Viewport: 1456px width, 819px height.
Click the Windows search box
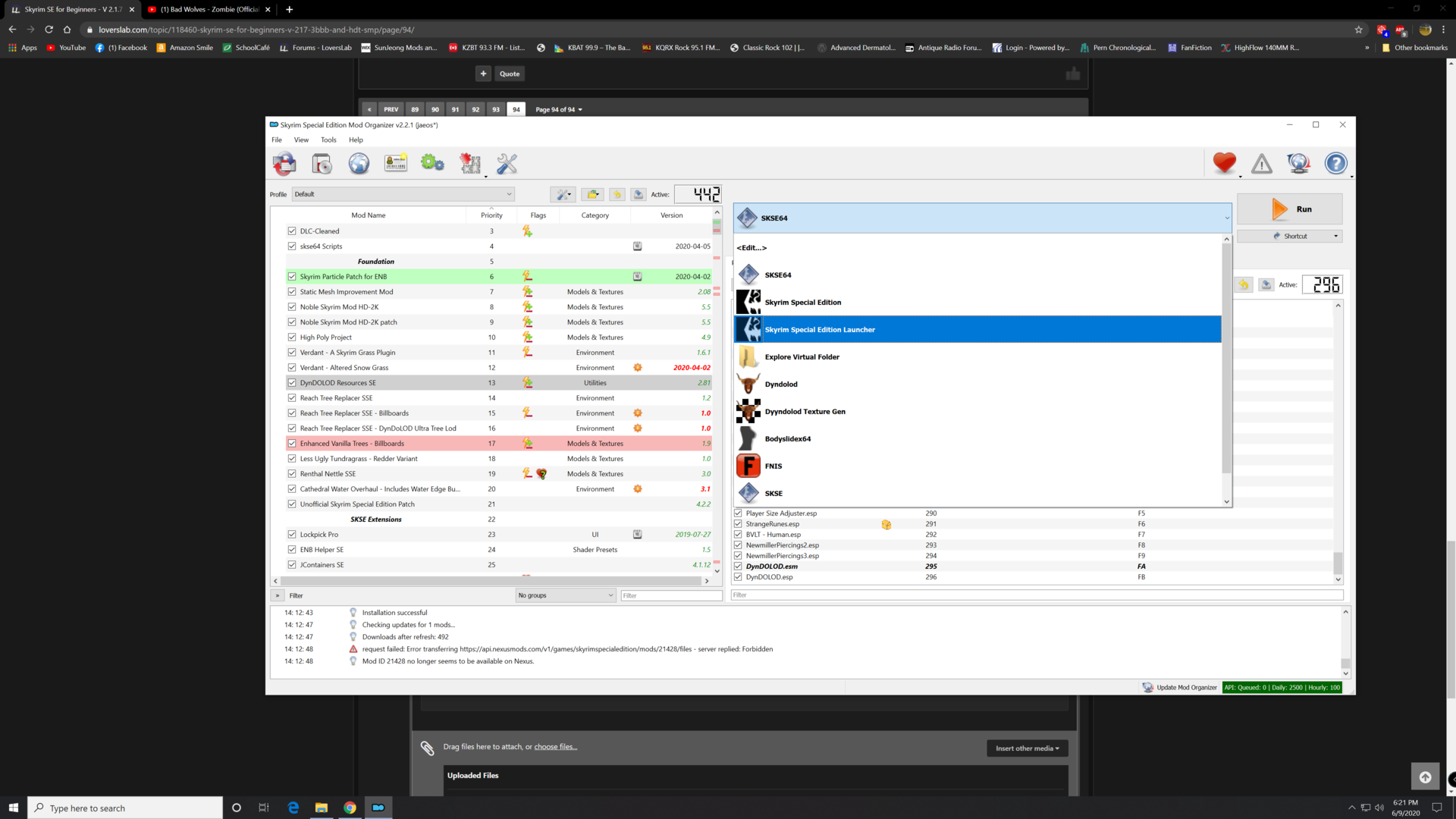point(126,808)
